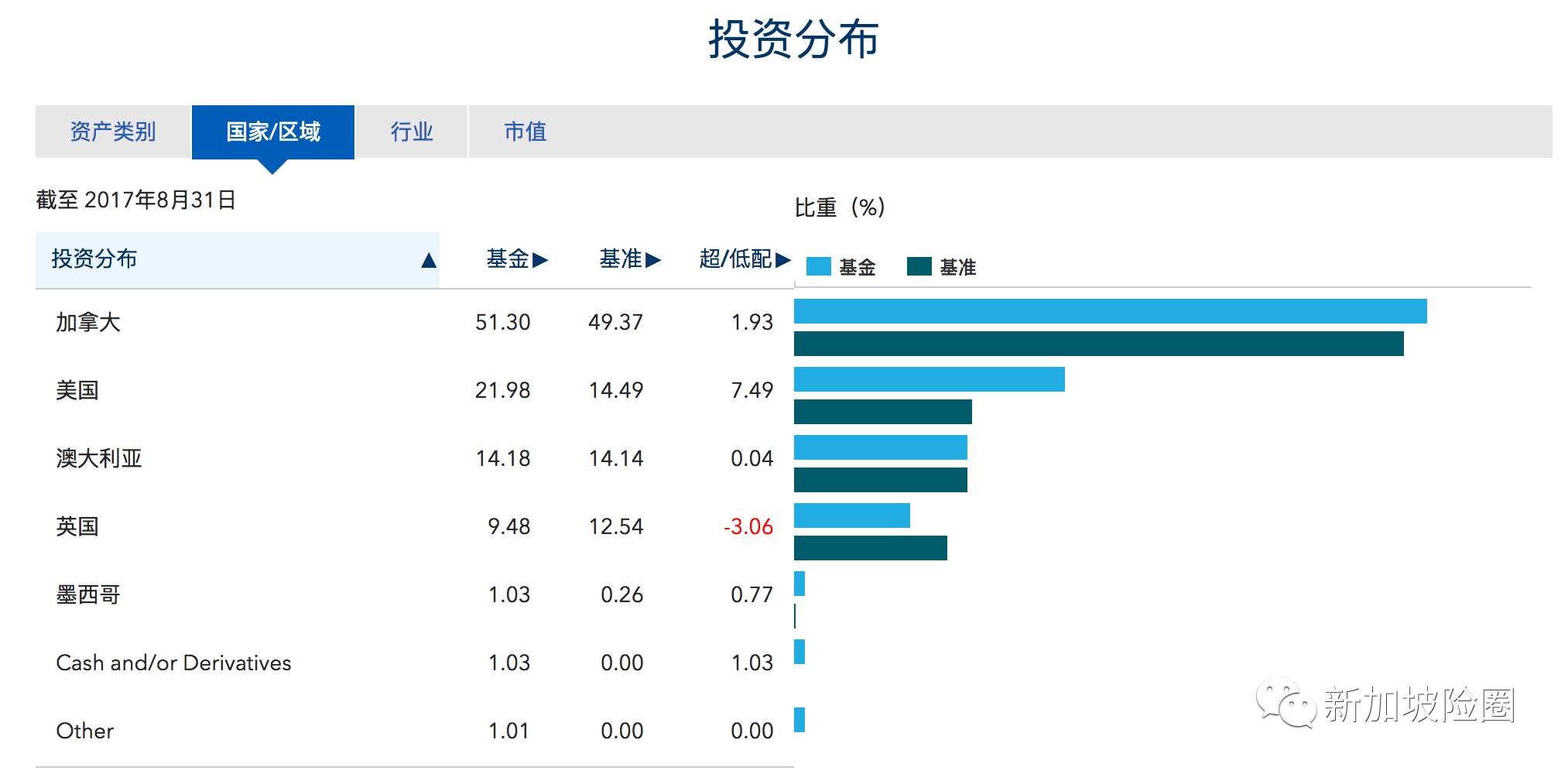Screen dimensions: 1568x774
Task: Sort by 基金 column header
Action: [x=516, y=259]
